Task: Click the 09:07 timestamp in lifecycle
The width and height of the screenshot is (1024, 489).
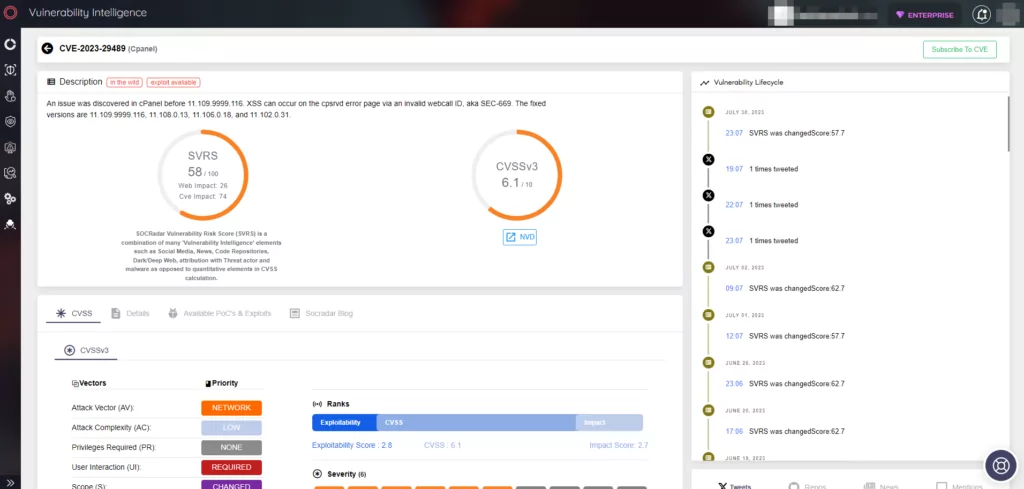Action: click(734, 288)
